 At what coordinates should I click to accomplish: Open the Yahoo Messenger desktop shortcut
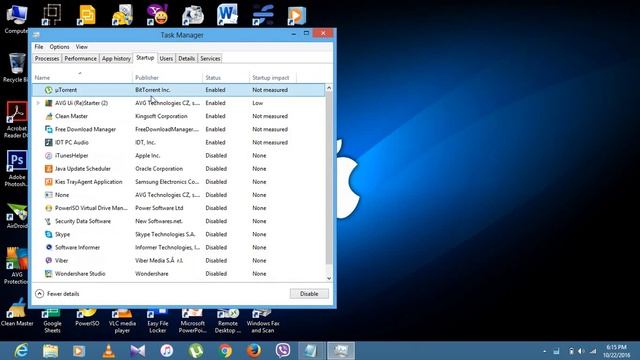click(x=157, y=15)
